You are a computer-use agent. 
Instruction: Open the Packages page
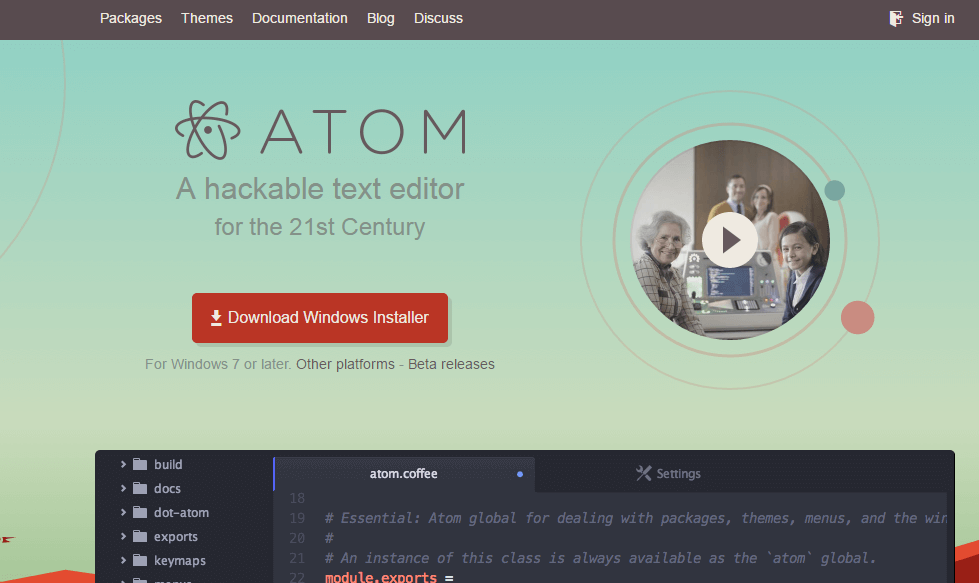click(x=130, y=19)
